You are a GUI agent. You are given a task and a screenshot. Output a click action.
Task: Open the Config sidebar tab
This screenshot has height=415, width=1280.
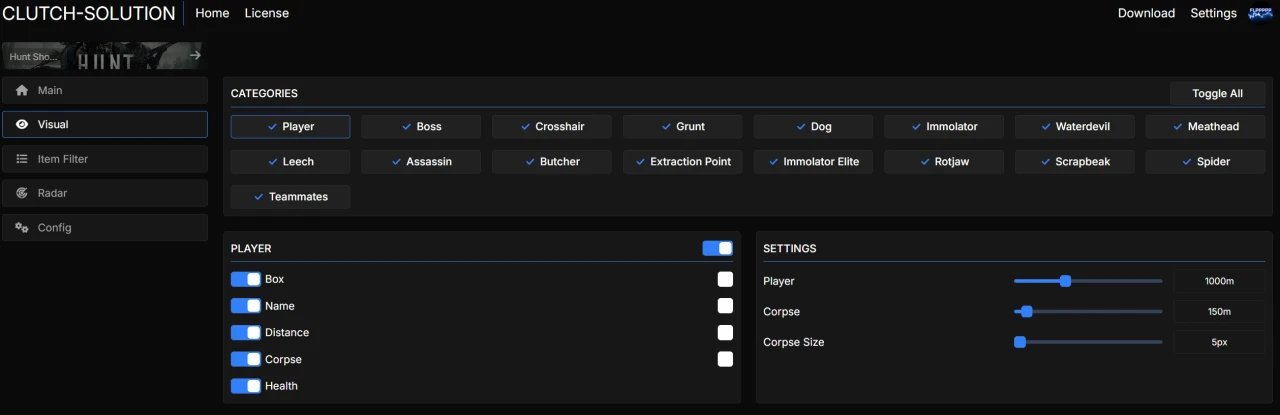coord(105,227)
